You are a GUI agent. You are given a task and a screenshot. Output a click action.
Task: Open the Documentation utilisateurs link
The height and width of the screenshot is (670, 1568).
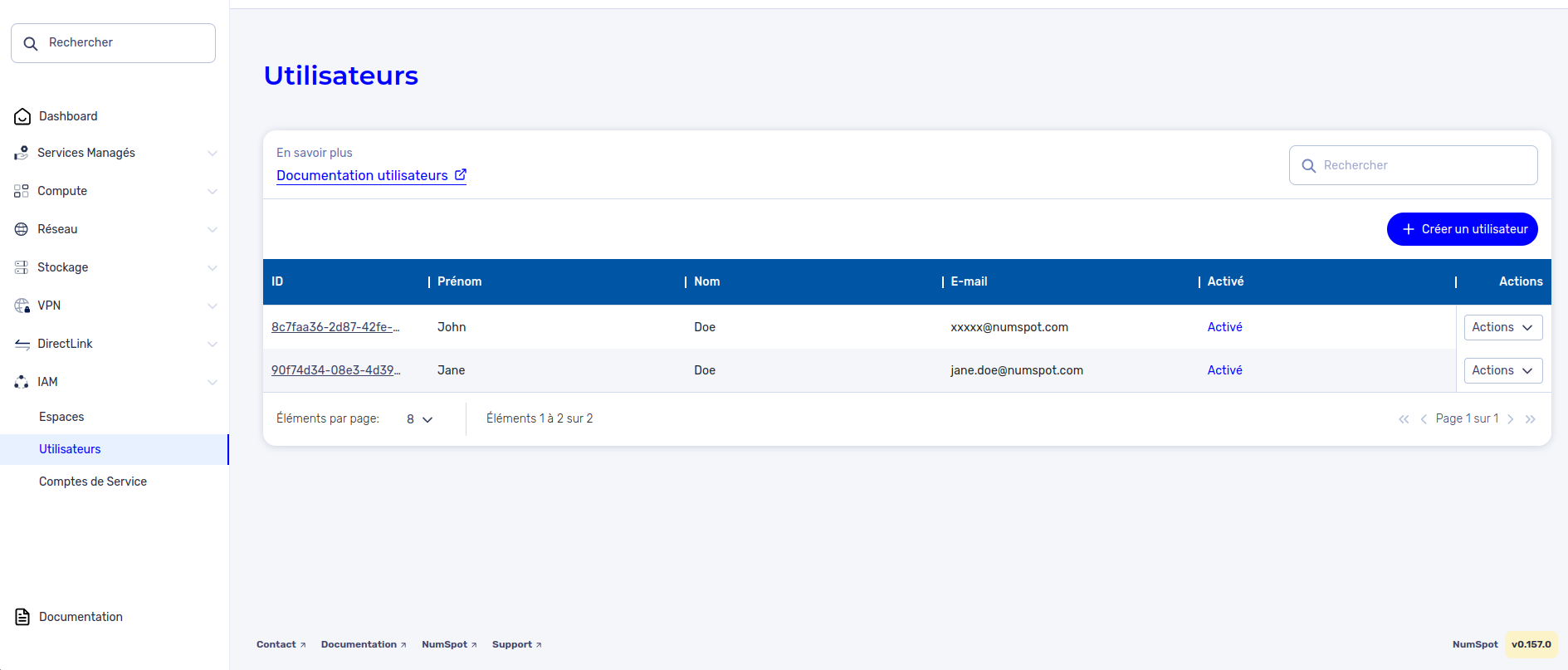[x=371, y=175]
